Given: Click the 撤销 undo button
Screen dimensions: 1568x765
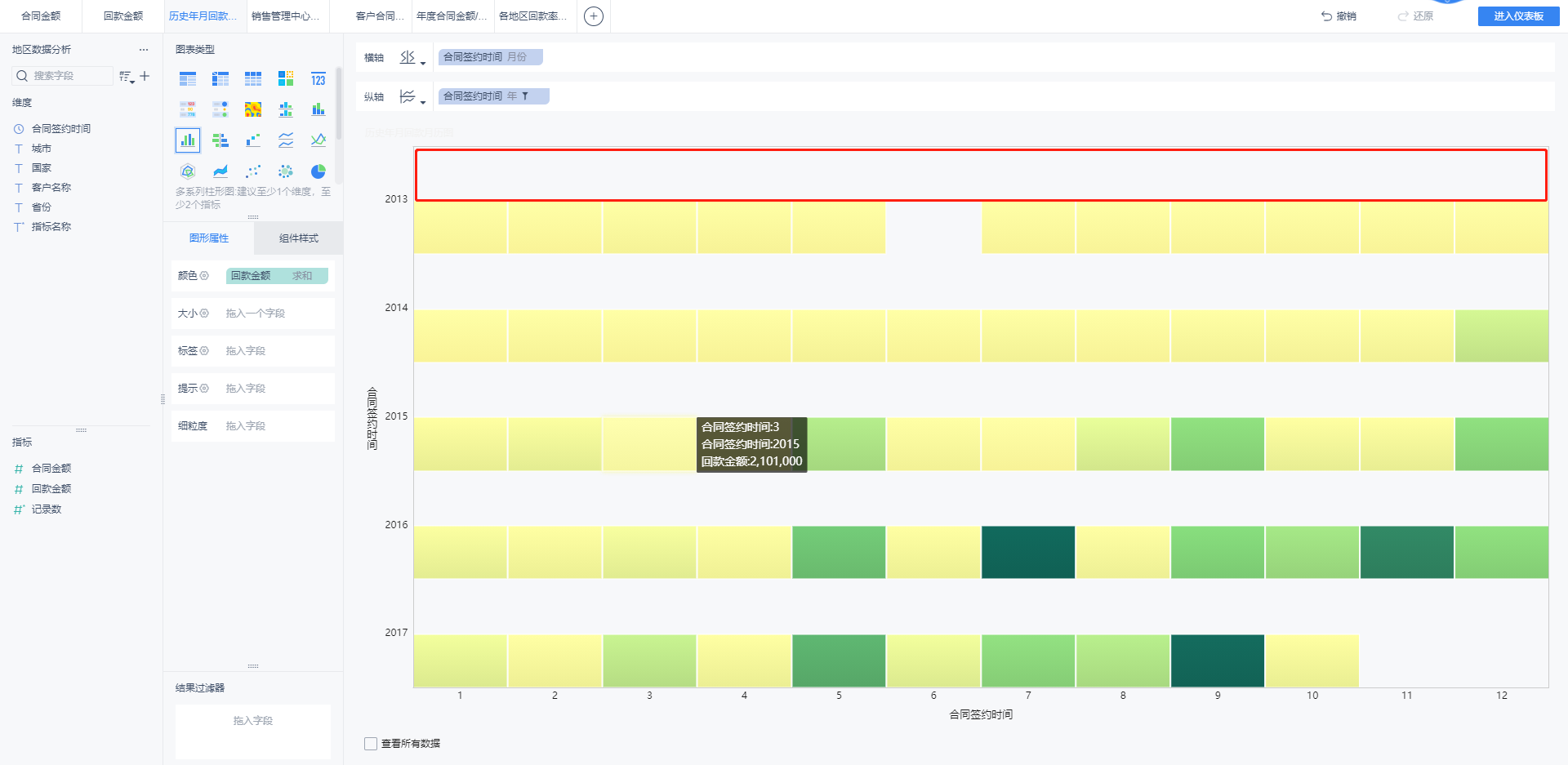Looking at the screenshot, I should 1339,16.
